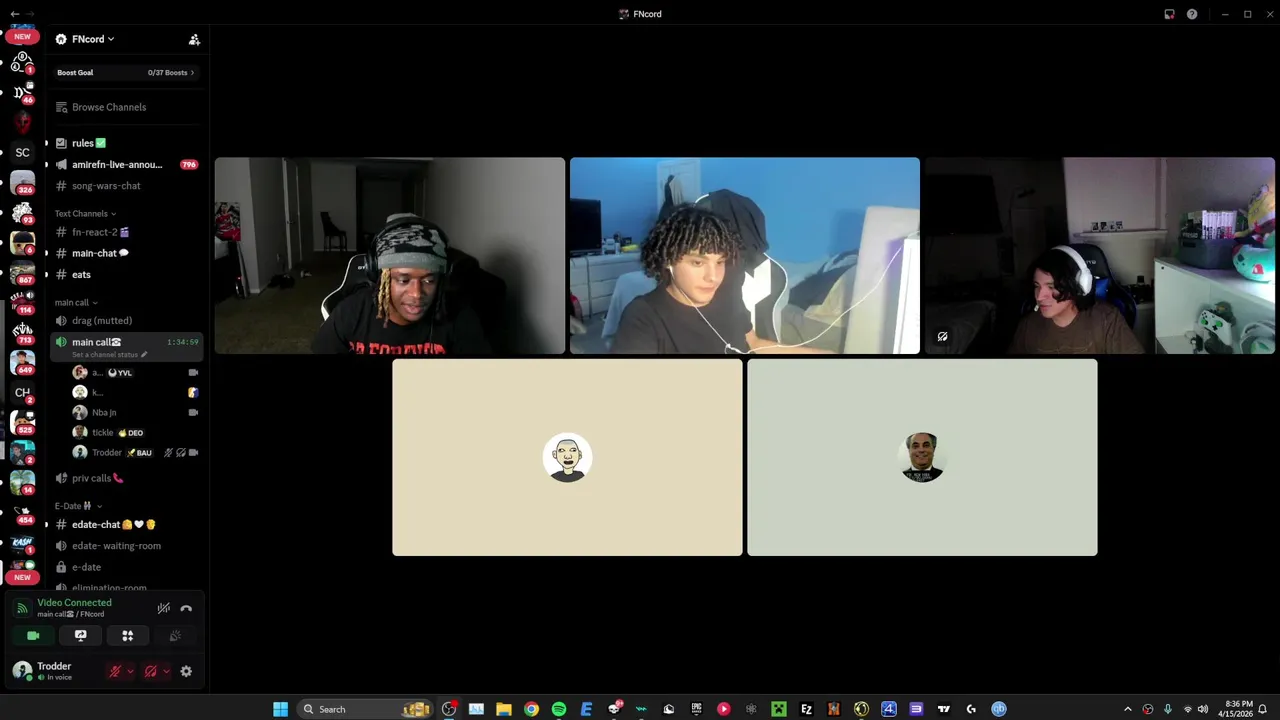Open Trodder user profile panel
Image resolution: width=1280 pixels, height=720 pixels.
(x=55, y=671)
